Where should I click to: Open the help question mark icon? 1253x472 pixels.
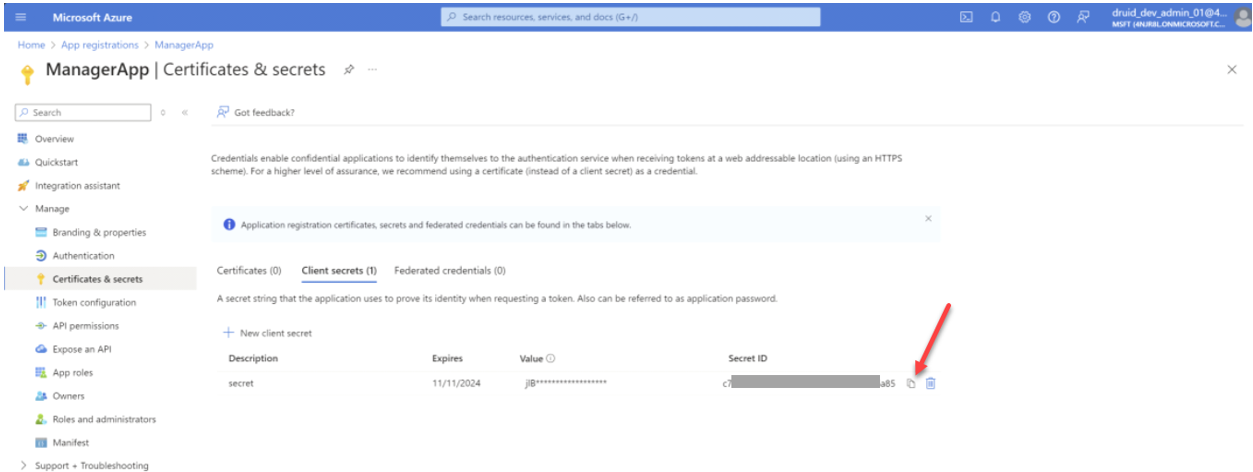pos(1054,17)
